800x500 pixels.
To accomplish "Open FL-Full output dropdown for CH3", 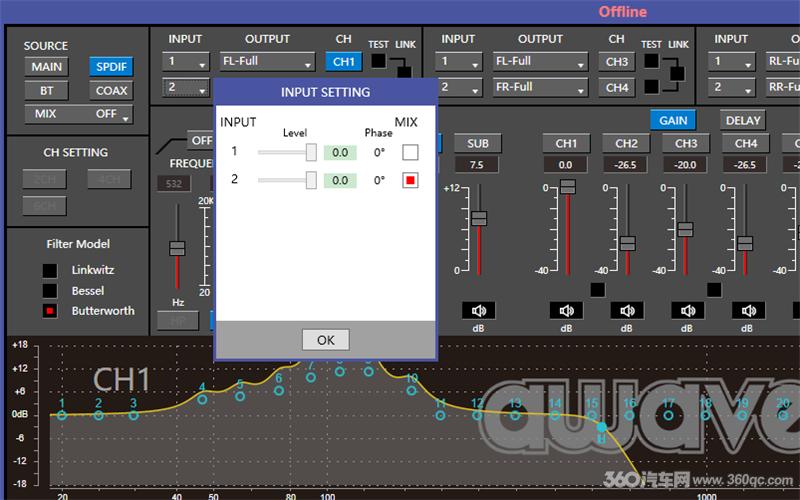I will 540,62.
